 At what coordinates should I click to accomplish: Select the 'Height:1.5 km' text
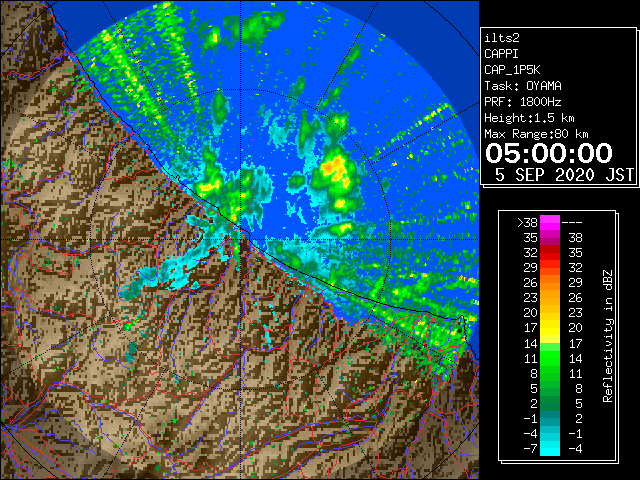[529, 118]
